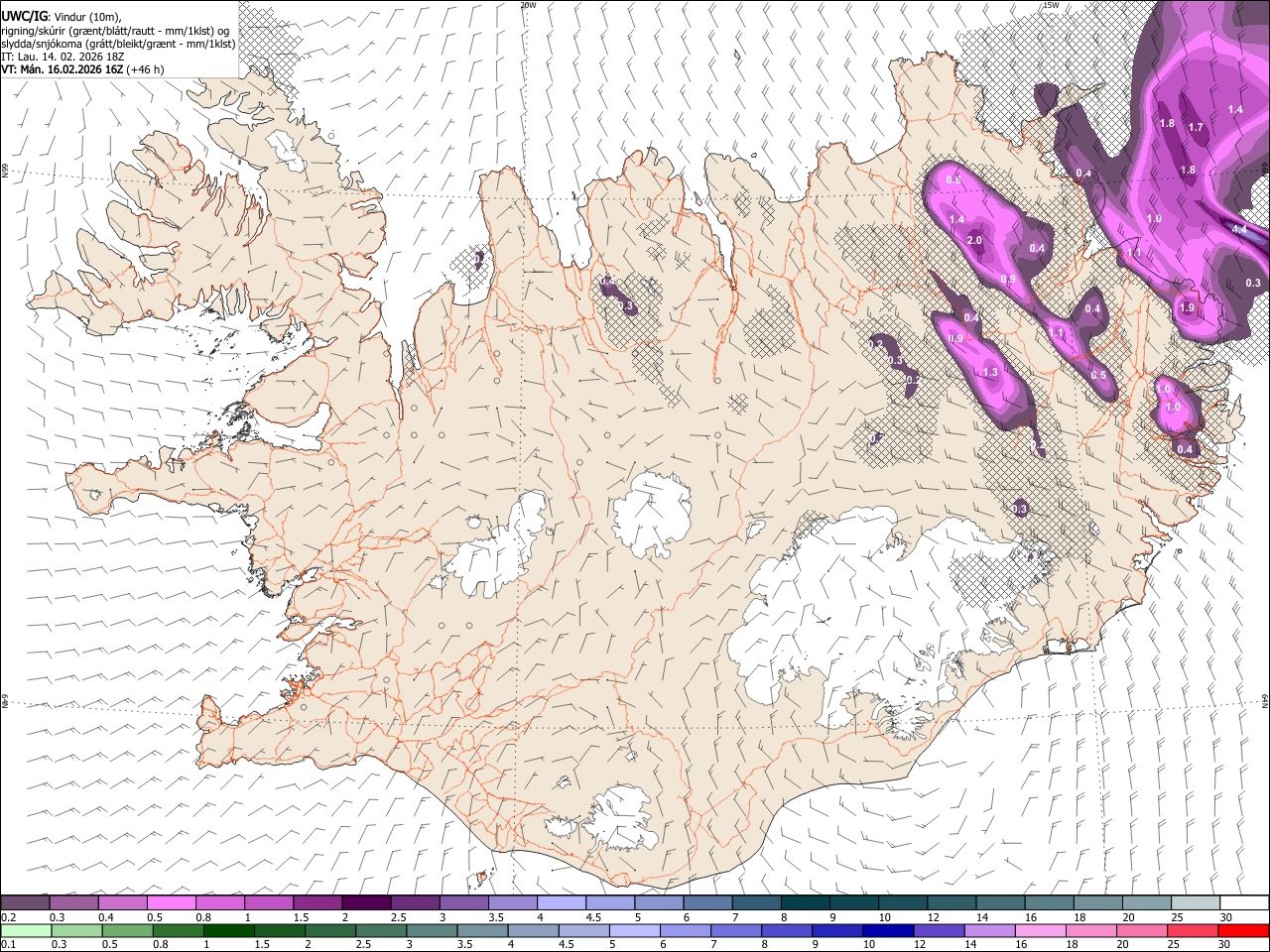Click the "64N" latitude label at right edge
Image resolution: width=1270 pixels, height=952 pixels.
pos(1265,700)
